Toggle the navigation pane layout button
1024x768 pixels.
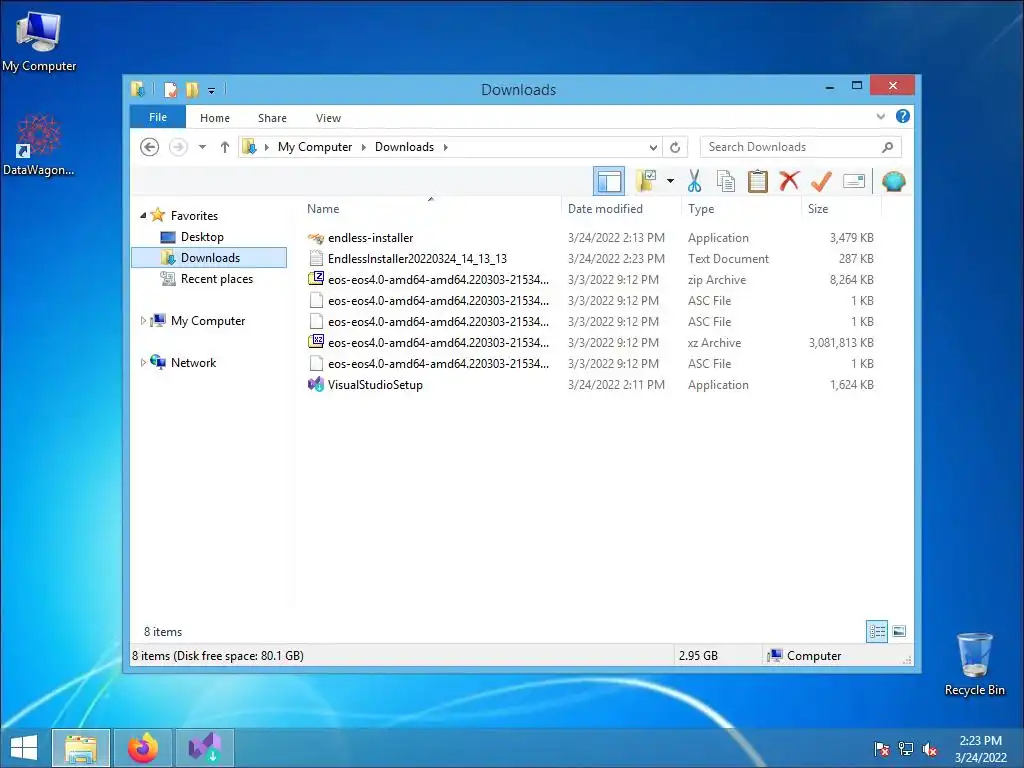pyautogui.click(x=609, y=181)
